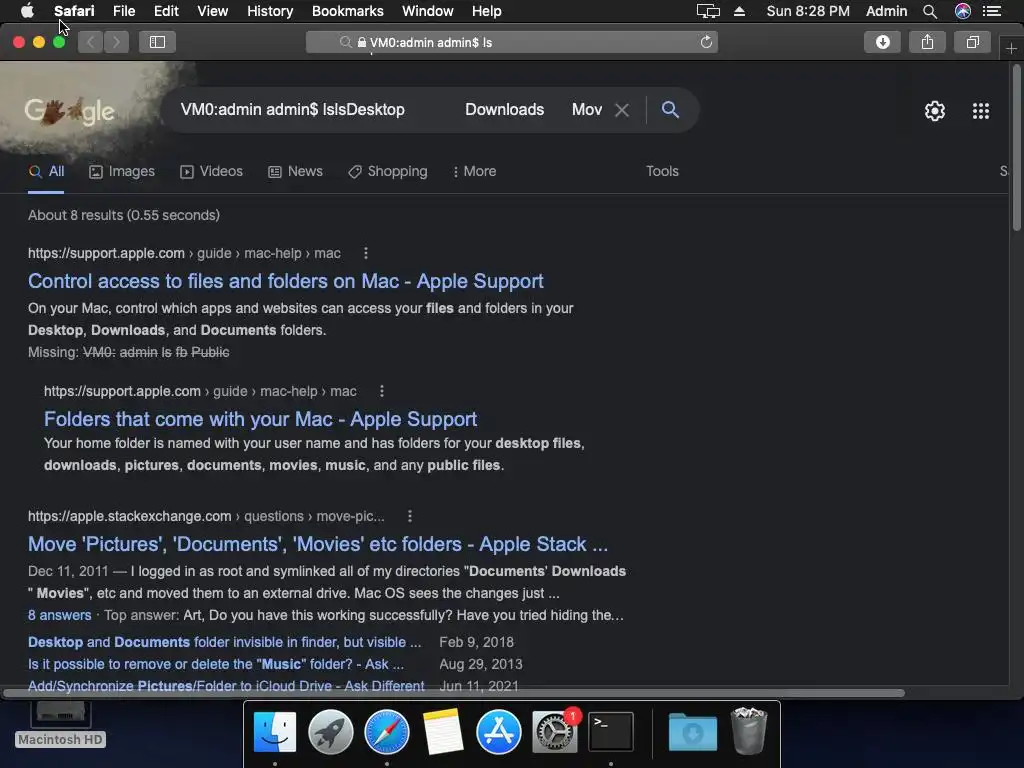Select the Macintosh HD desktop icon

[x=60, y=725]
